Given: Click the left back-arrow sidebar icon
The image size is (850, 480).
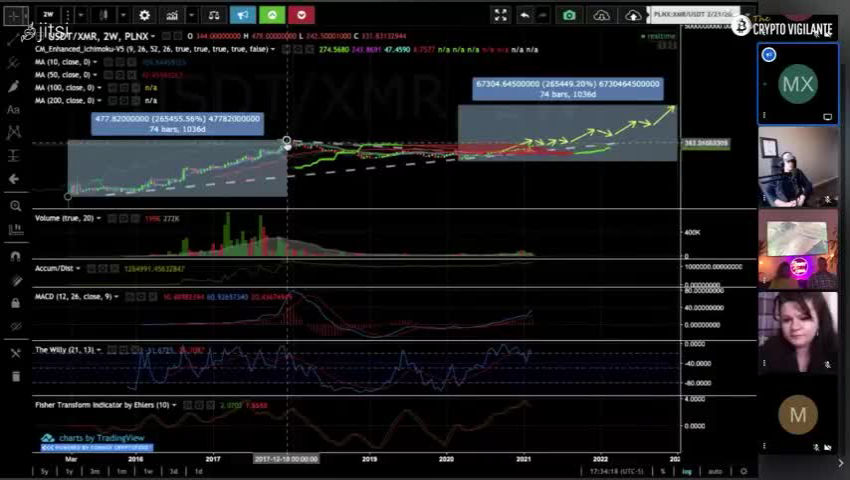Looking at the screenshot, I should click(14, 179).
